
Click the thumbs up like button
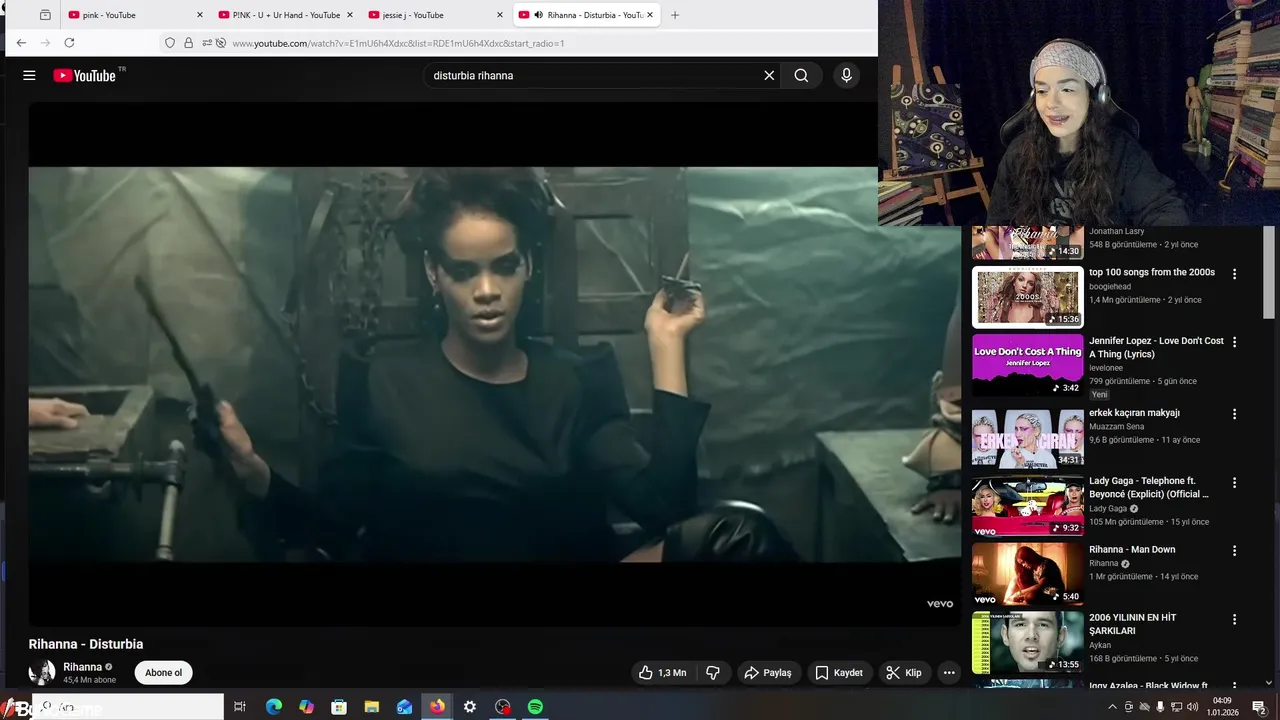663,673
